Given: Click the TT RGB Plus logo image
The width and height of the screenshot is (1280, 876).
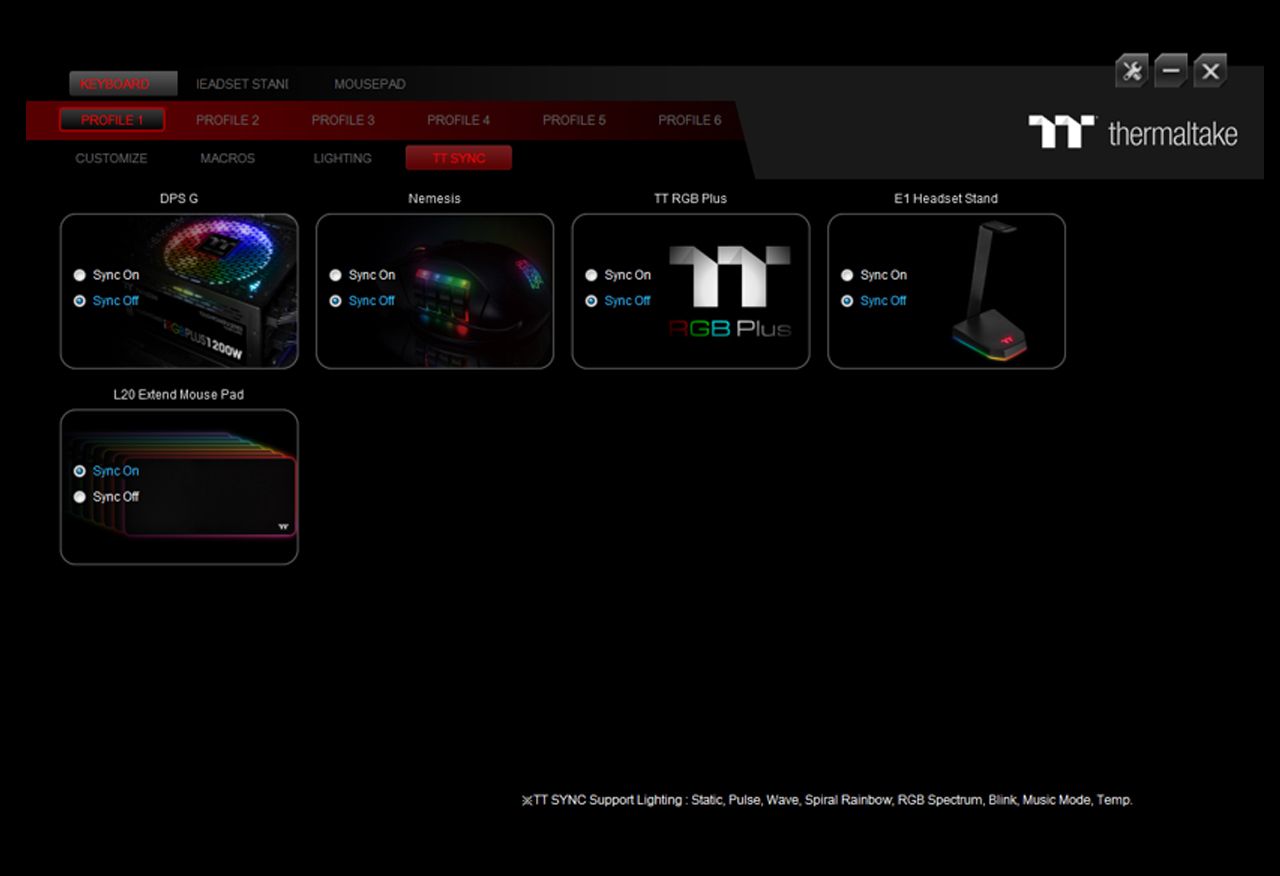Looking at the screenshot, I should pos(730,291).
